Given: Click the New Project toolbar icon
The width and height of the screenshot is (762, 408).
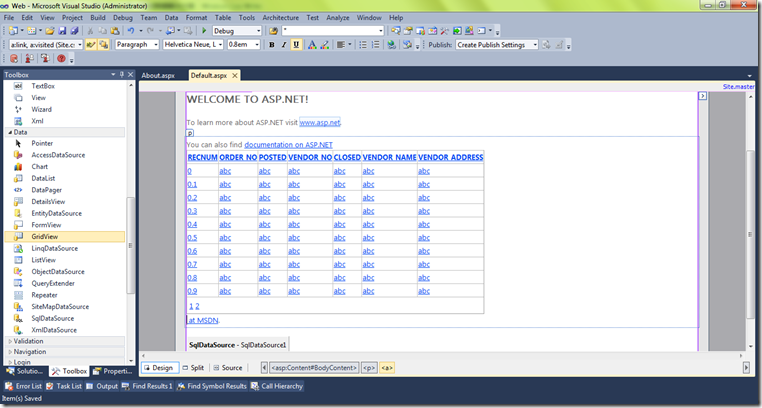Looking at the screenshot, I should point(13,31).
